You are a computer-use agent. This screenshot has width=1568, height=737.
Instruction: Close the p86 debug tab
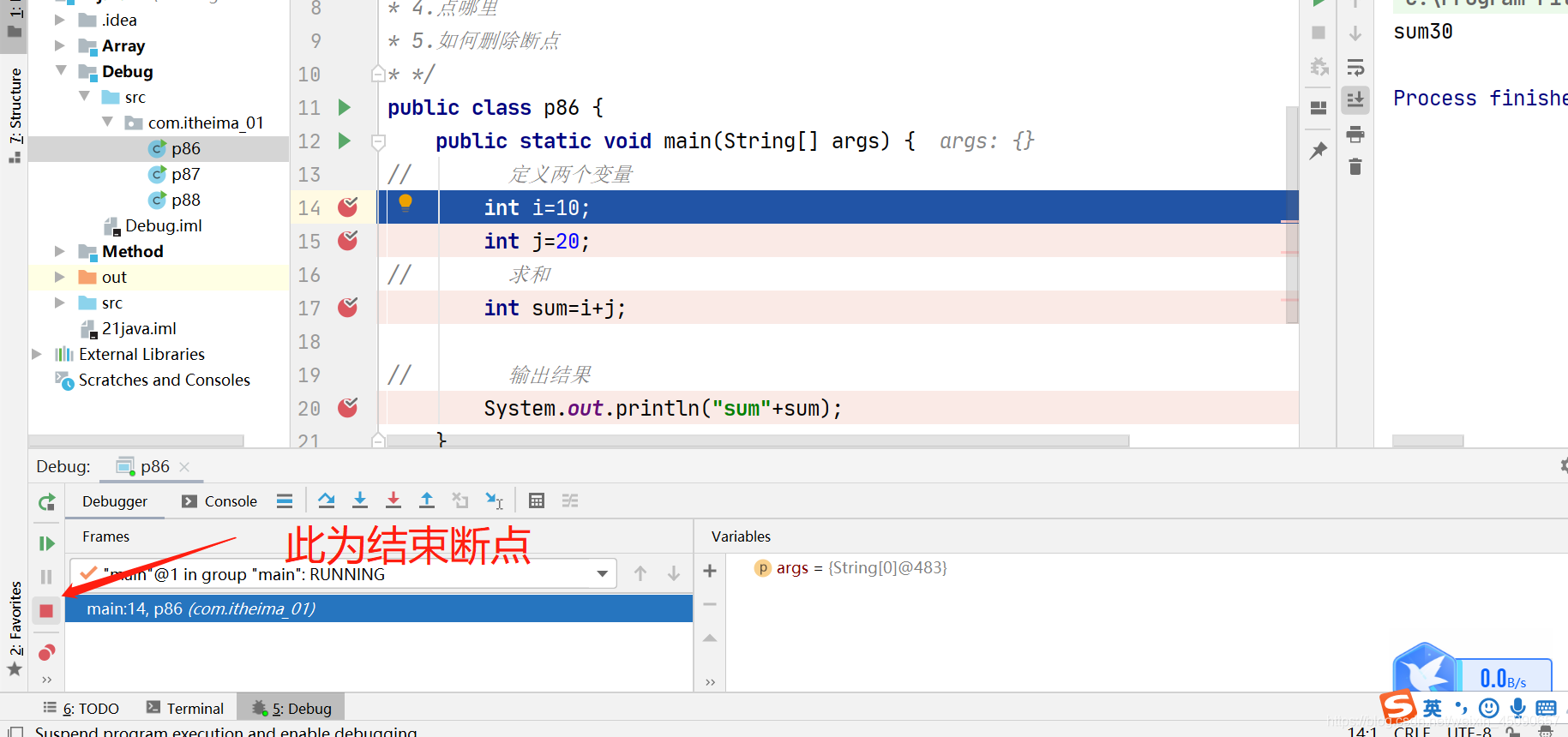(184, 467)
